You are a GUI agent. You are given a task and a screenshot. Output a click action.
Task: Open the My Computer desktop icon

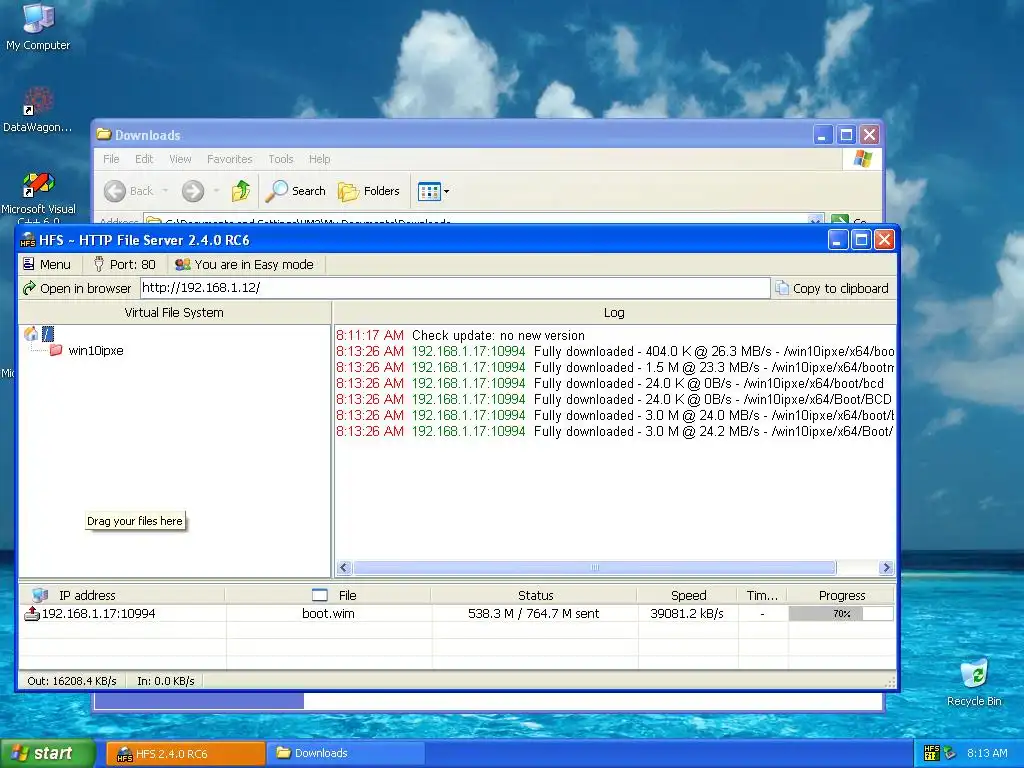click(38, 27)
